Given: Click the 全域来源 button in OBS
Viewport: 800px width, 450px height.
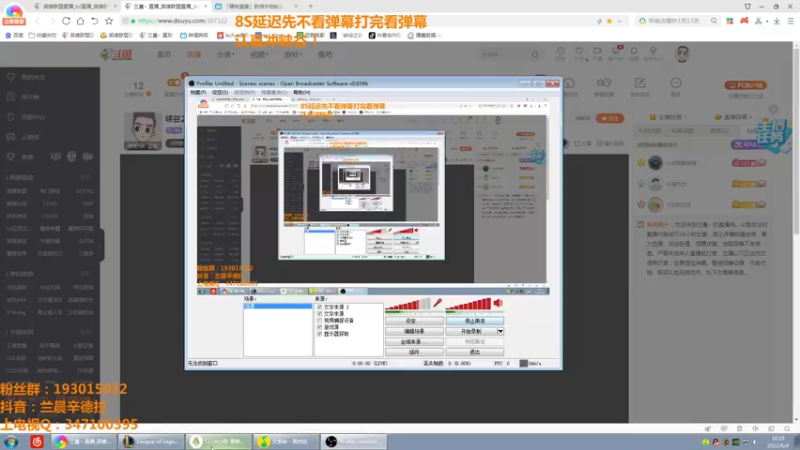Looking at the screenshot, I should [x=414, y=341].
